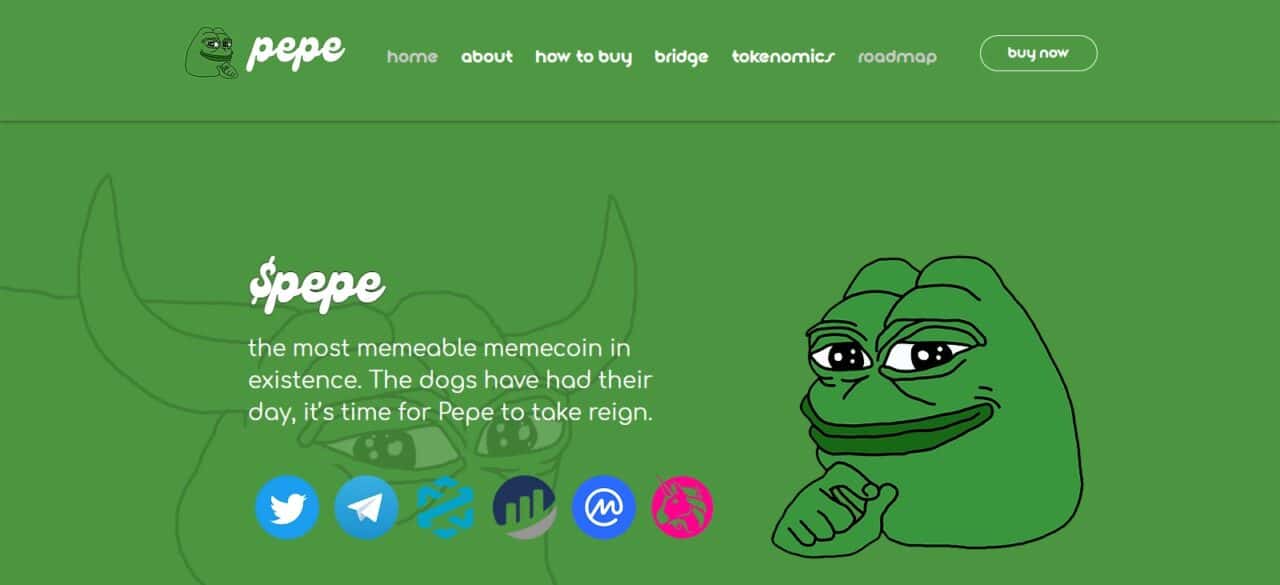This screenshot has height=585, width=1280.
Task: Click the divider line below the navbar
Action: pos(640,121)
